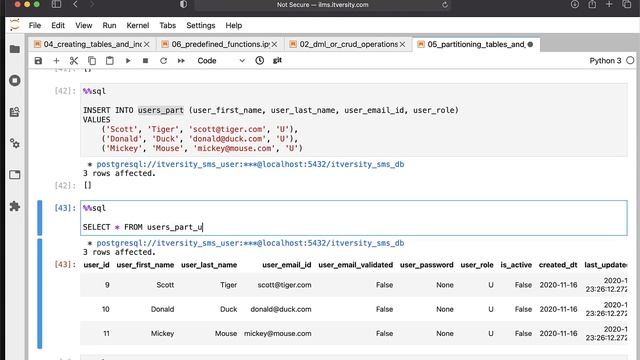Click the Mickey first name cell
This screenshot has width=640, height=360.
click(x=162, y=333)
